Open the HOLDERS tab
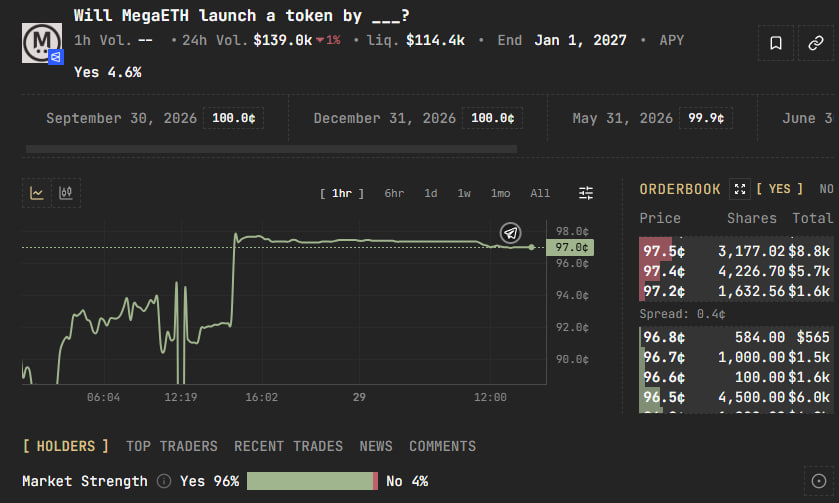The image size is (839, 503). click(x=66, y=446)
